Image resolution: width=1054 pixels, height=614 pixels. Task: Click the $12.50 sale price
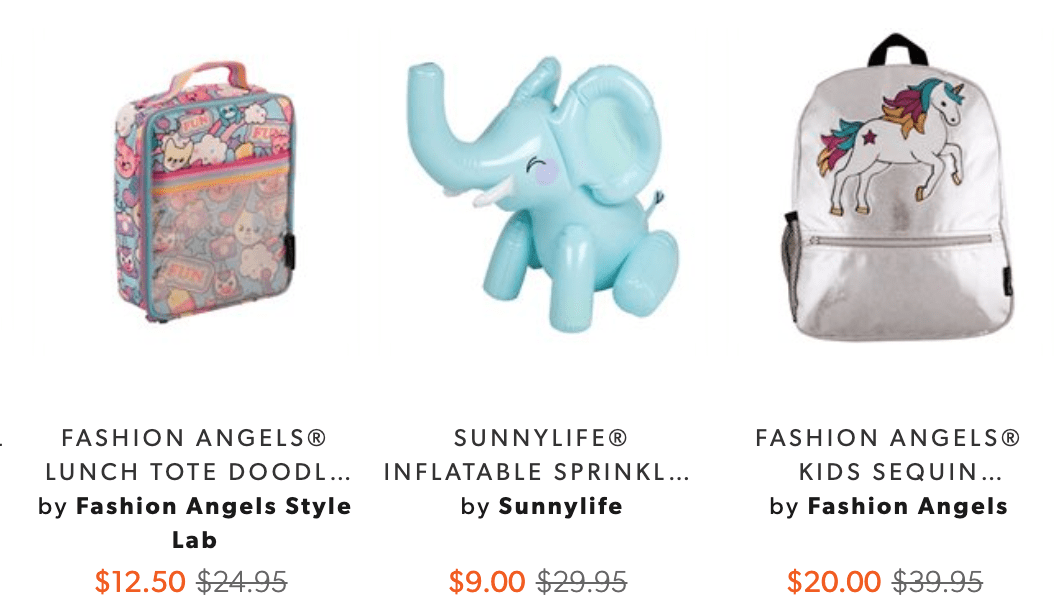tap(140, 582)
